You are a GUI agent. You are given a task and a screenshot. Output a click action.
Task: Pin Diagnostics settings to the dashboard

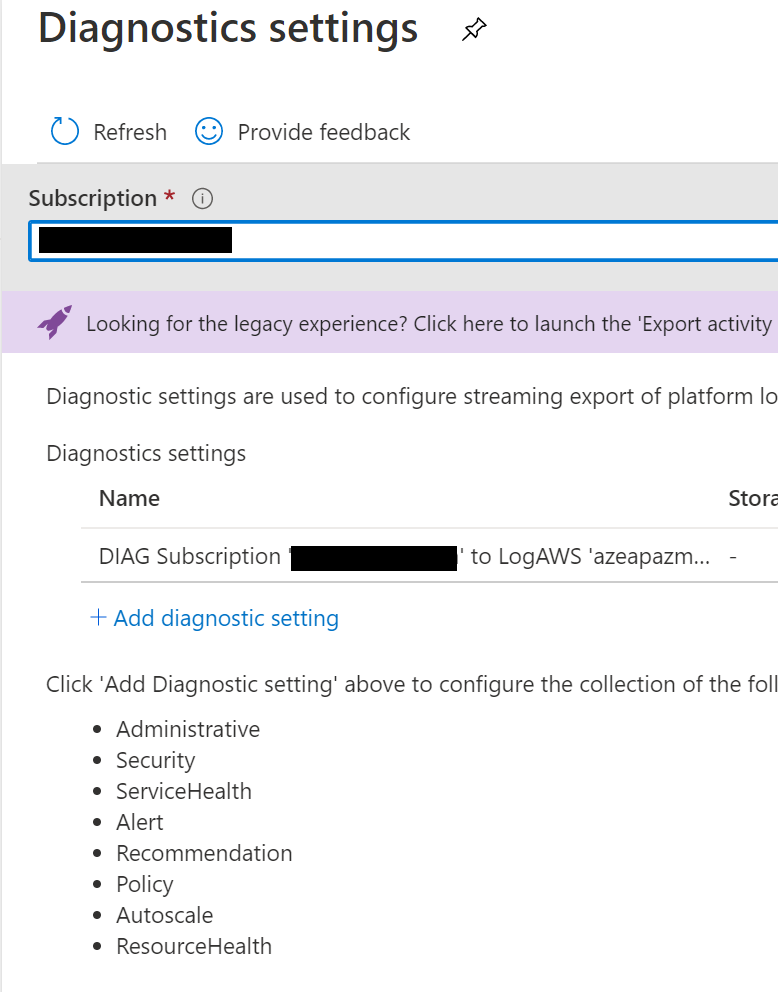[472, 29]
